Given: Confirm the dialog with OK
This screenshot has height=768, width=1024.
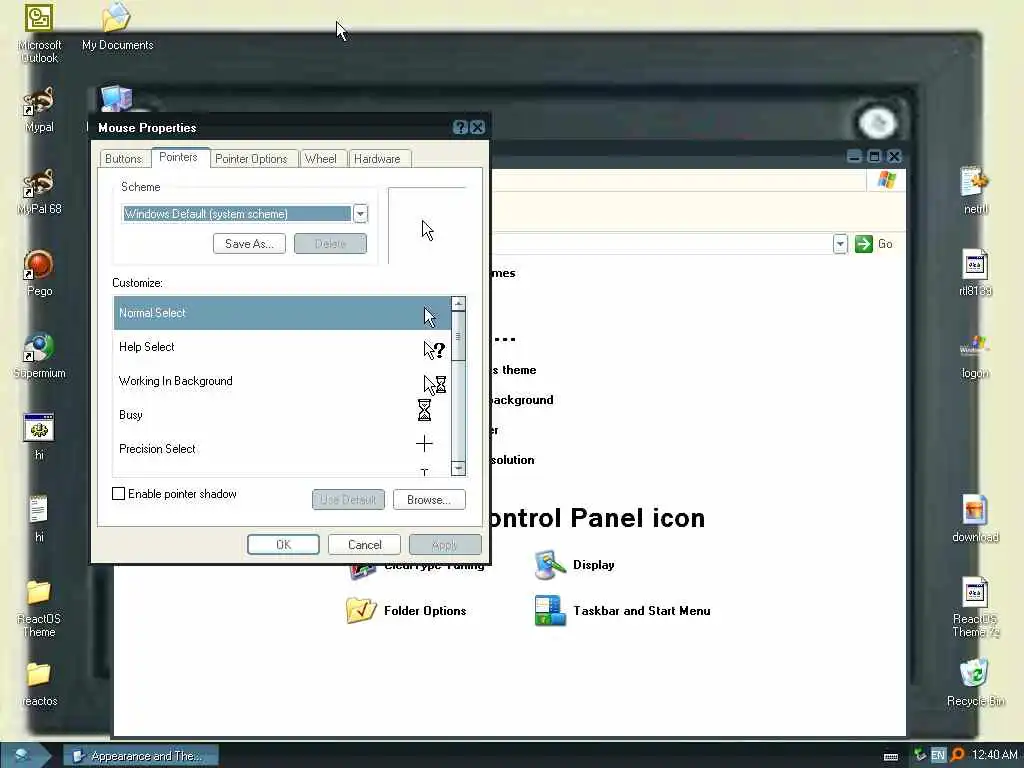Looking at the screenshot, I should tap(283, 545).
